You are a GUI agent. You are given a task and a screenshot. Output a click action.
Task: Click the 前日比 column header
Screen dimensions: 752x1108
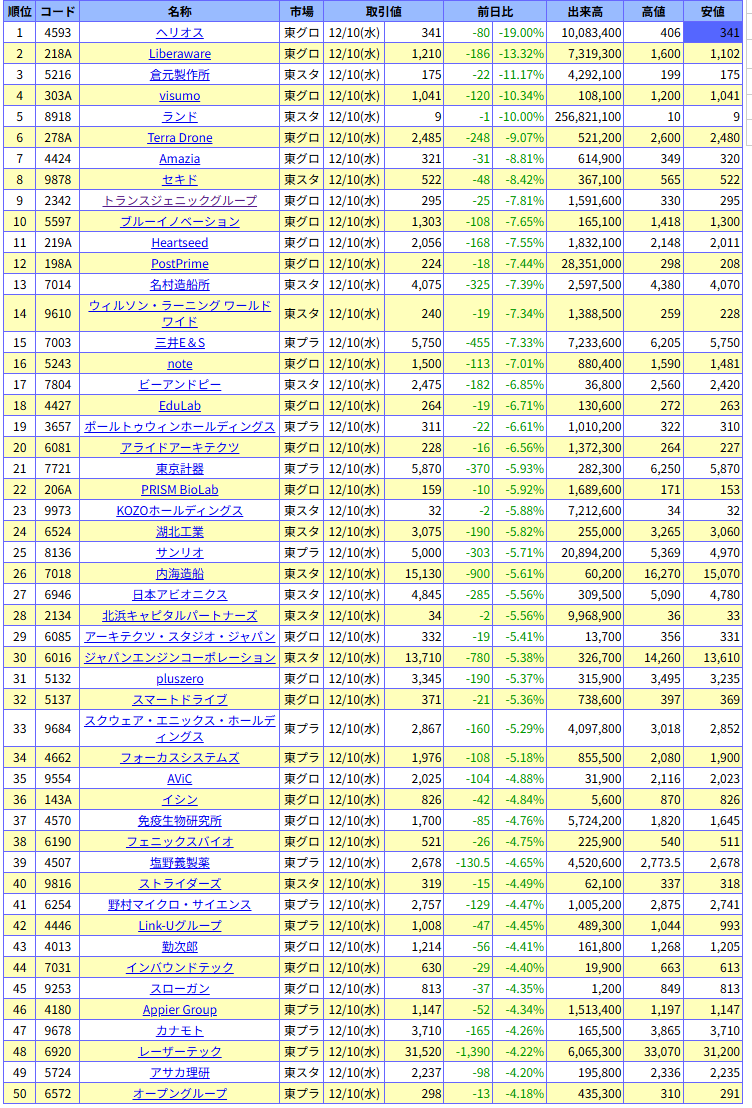tap(495, 12)
